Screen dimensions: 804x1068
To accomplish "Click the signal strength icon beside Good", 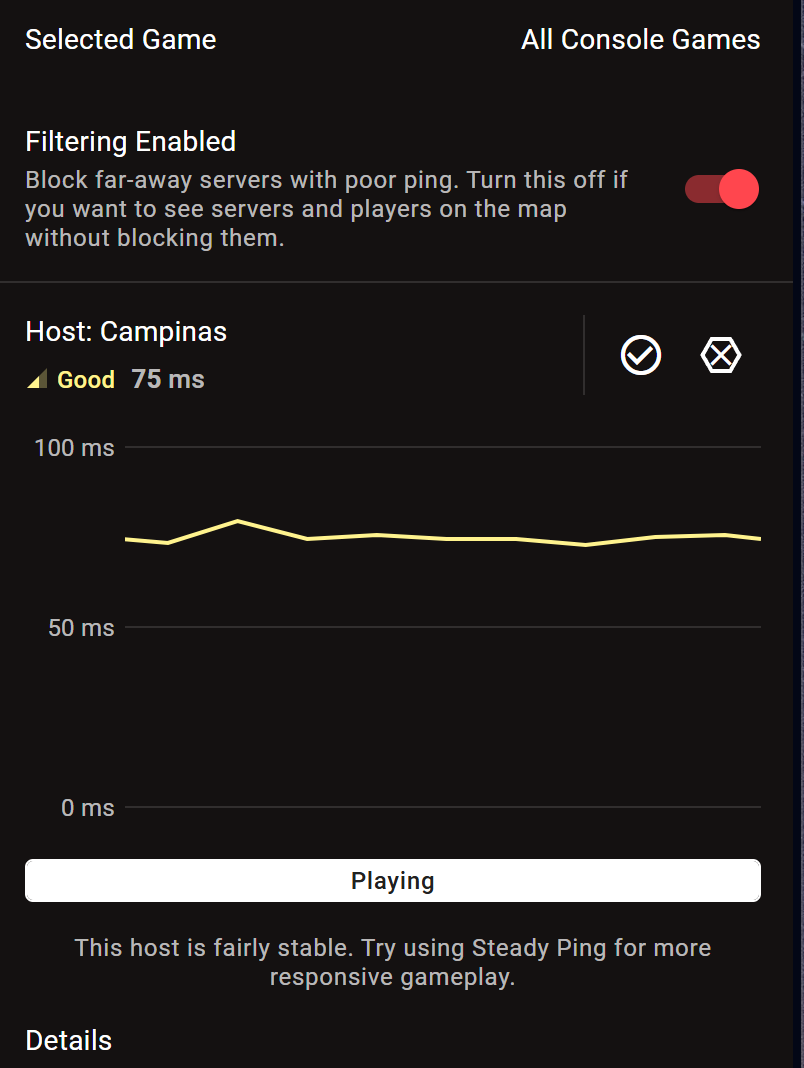I will click(37, 380).
